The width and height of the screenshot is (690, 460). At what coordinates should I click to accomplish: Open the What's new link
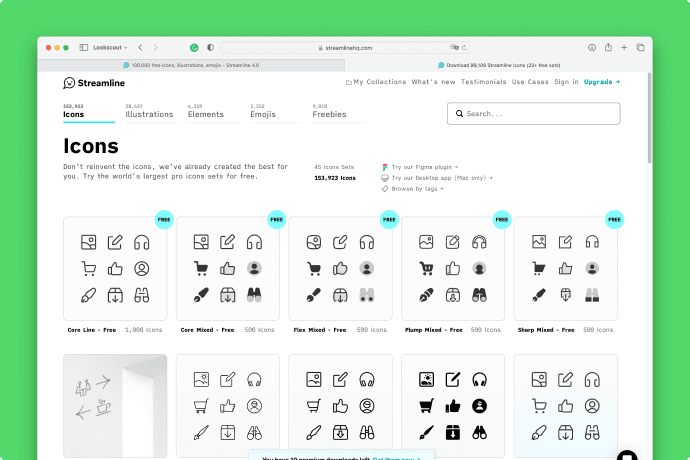click(433, 82)
